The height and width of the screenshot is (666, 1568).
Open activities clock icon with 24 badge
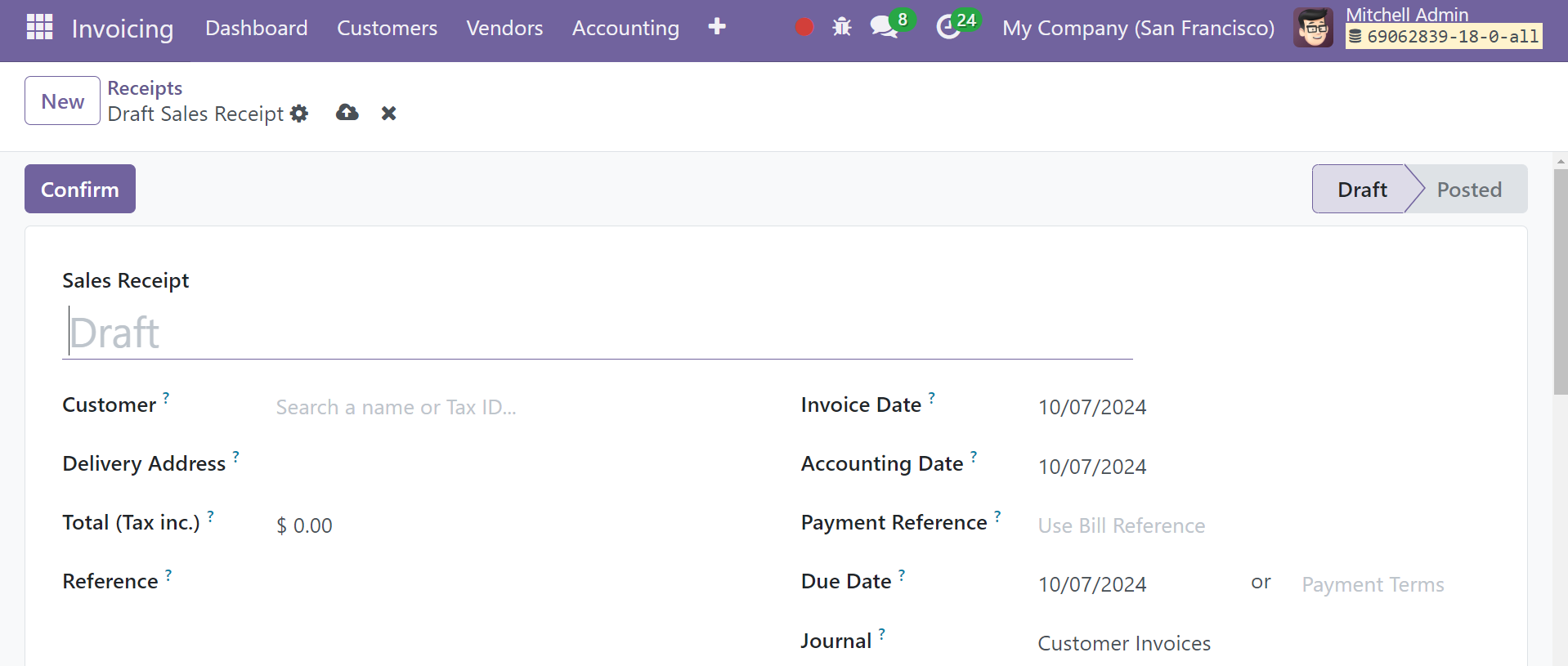[x=957, y=25]
